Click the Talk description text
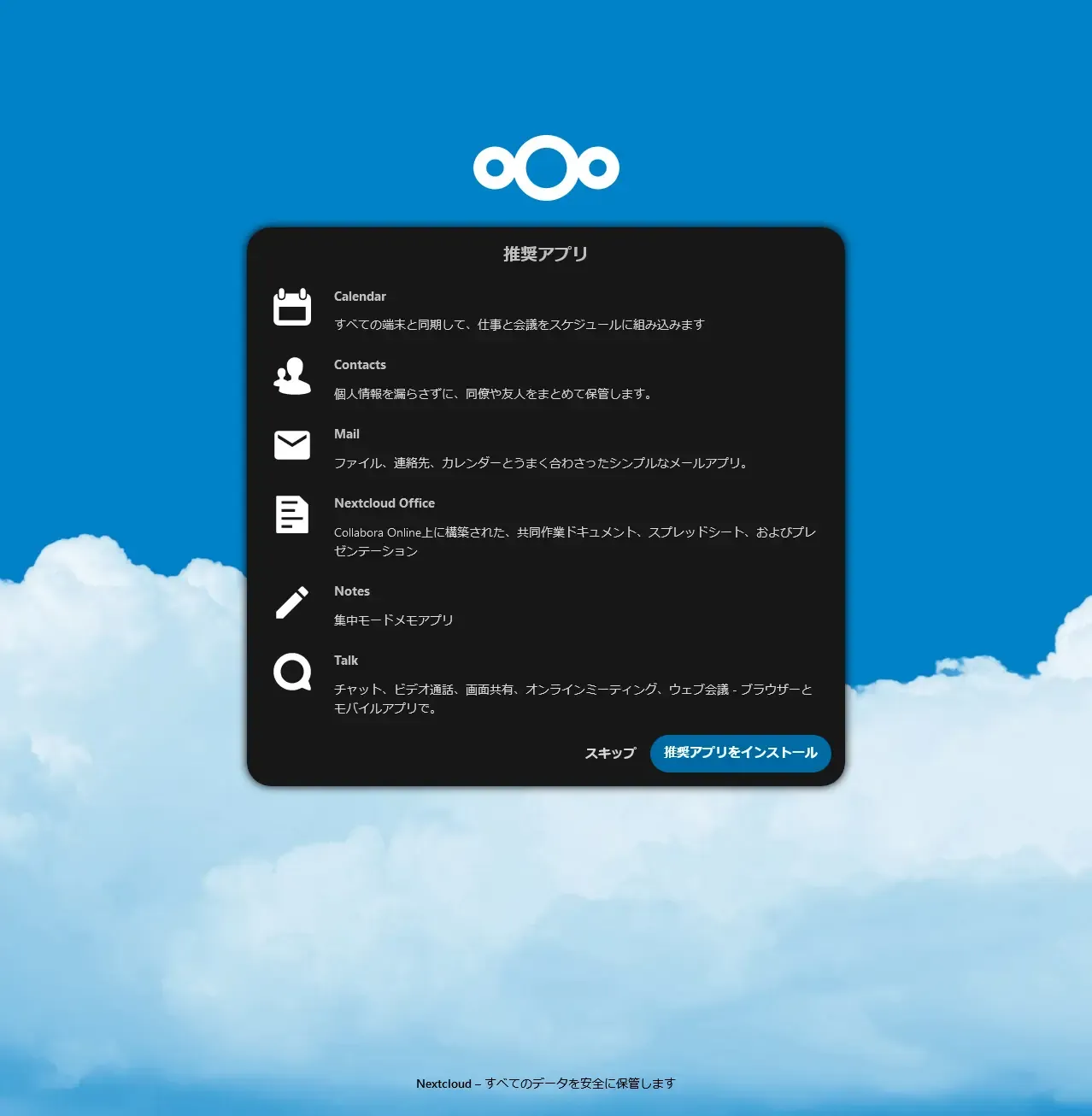The image size is (1092, 1116). click(x=573, y=699)
